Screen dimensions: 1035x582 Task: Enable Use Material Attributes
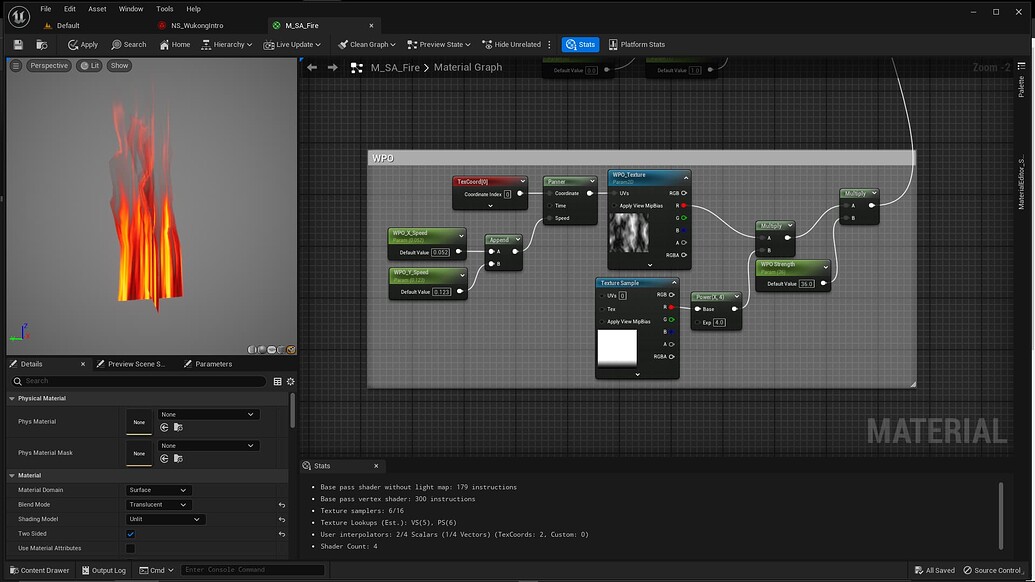tap(131, 548)
